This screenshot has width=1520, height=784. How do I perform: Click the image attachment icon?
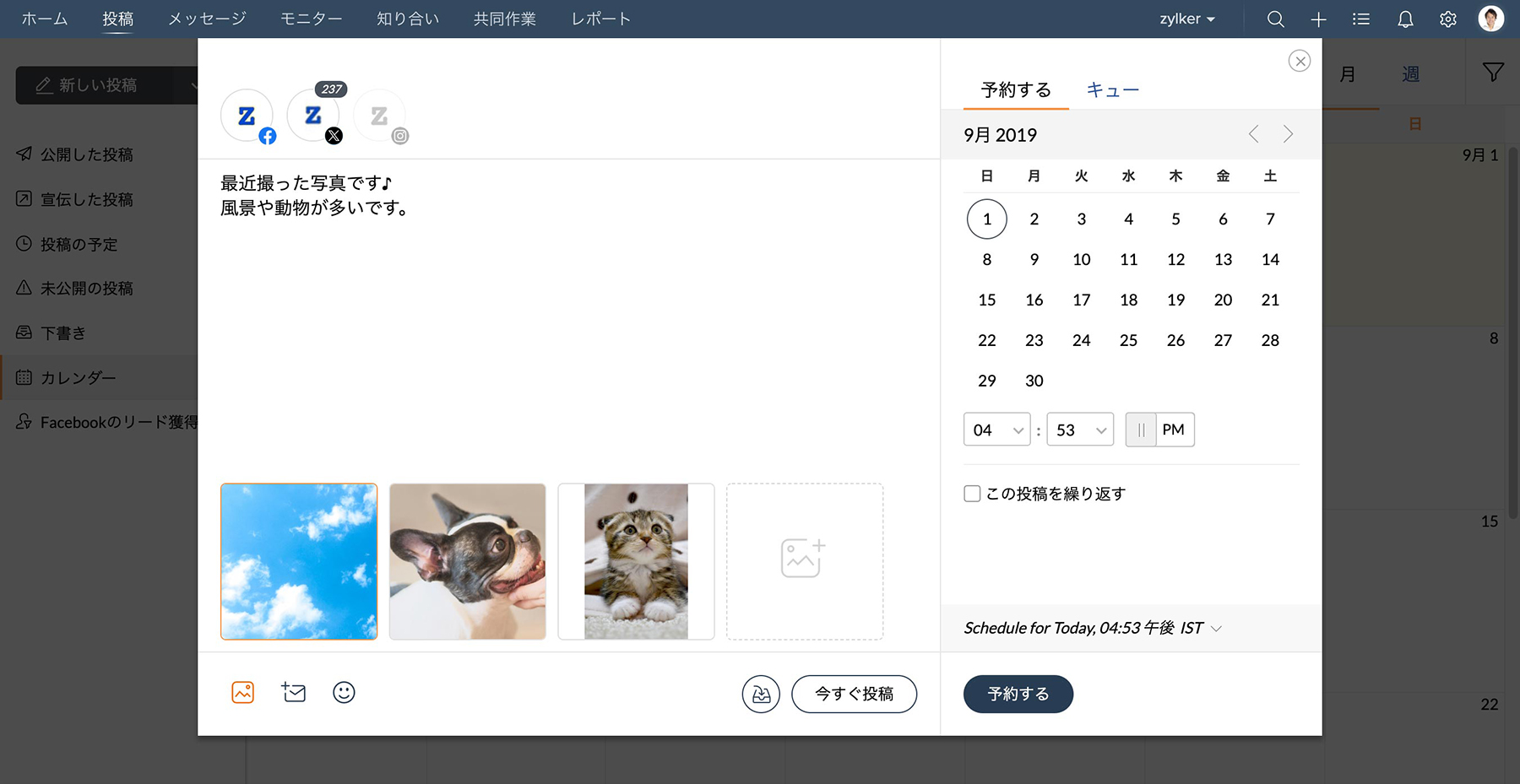[242, 692]
